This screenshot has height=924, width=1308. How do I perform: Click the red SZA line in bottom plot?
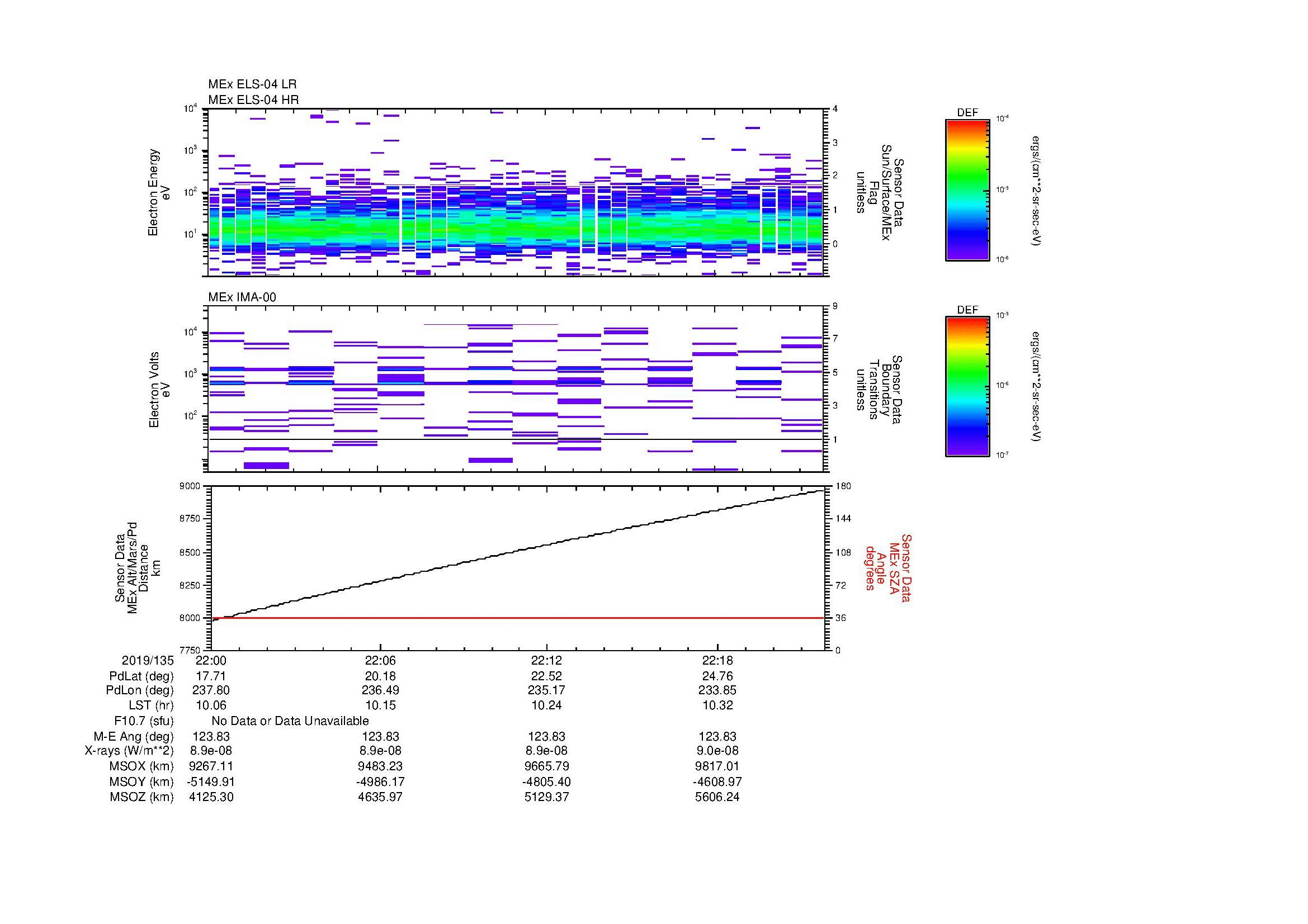(x=517, y=618)
